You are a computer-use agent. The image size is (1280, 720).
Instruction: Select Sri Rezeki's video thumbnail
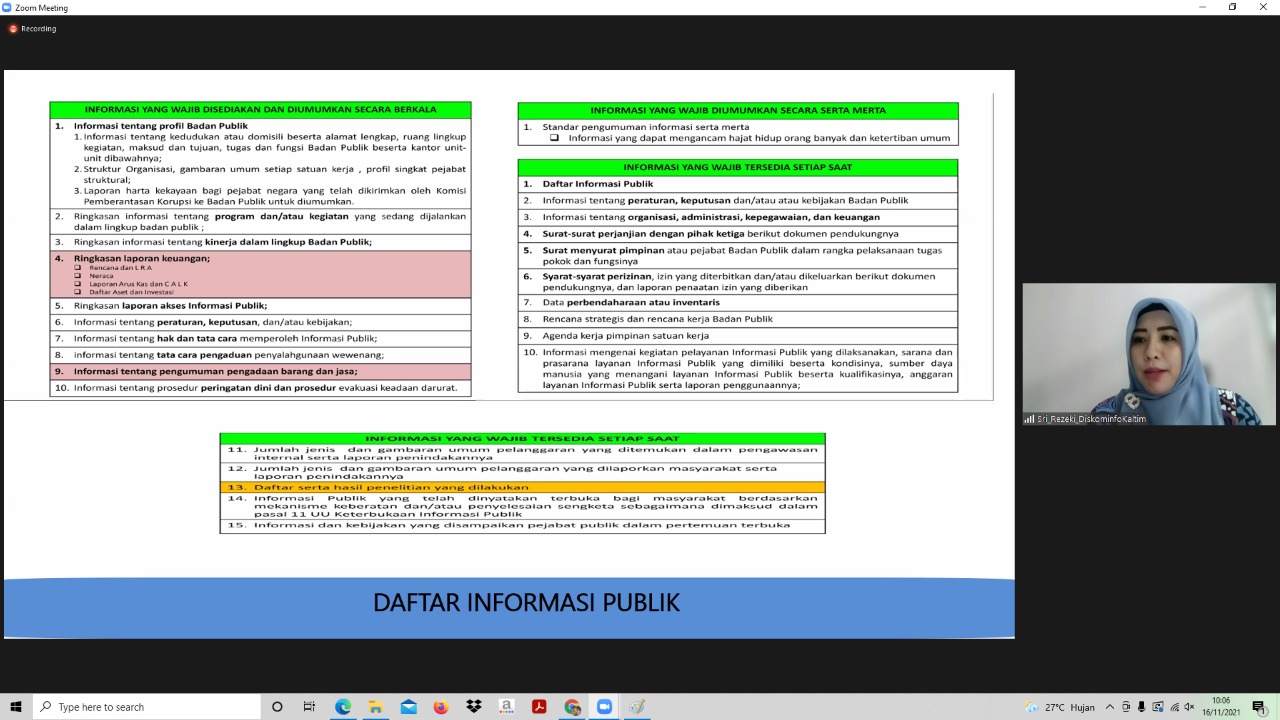tap(1149, 355)
